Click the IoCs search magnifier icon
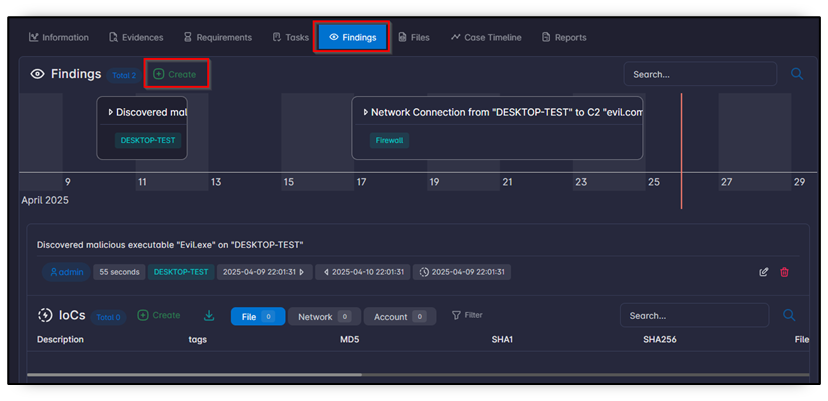The width and height of the screenshot is (828, 401). [789, 315]
